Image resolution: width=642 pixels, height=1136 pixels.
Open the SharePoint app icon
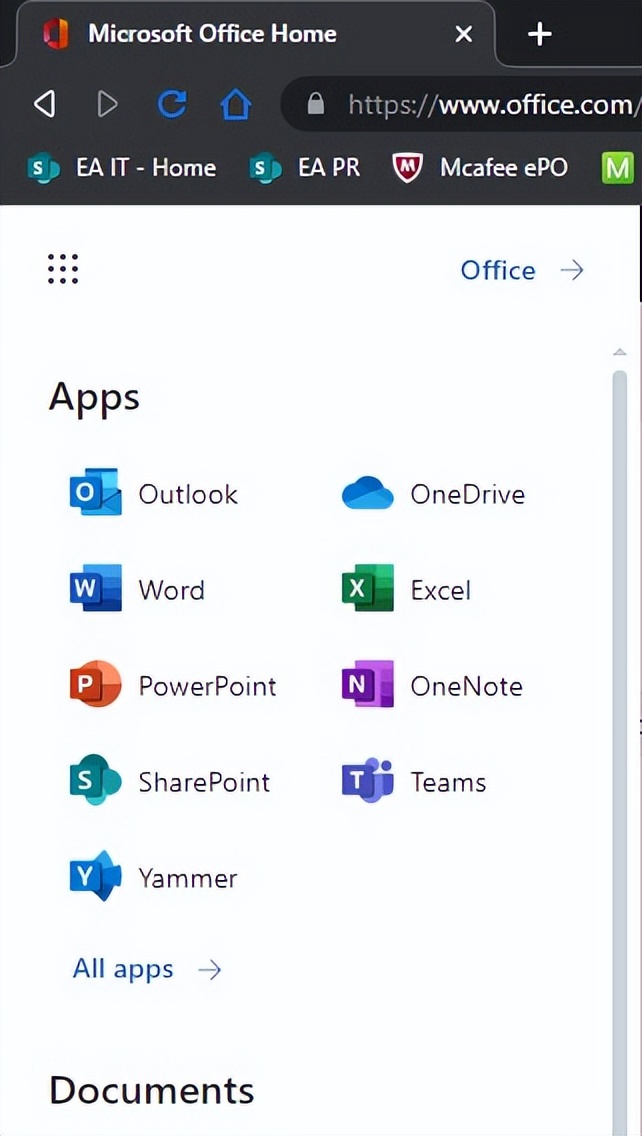(x=95, y=780)
